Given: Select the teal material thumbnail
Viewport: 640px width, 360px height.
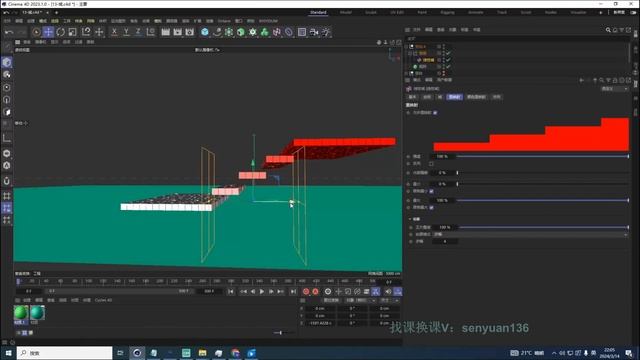Looking at the screenshot, I should pos(37,313).
